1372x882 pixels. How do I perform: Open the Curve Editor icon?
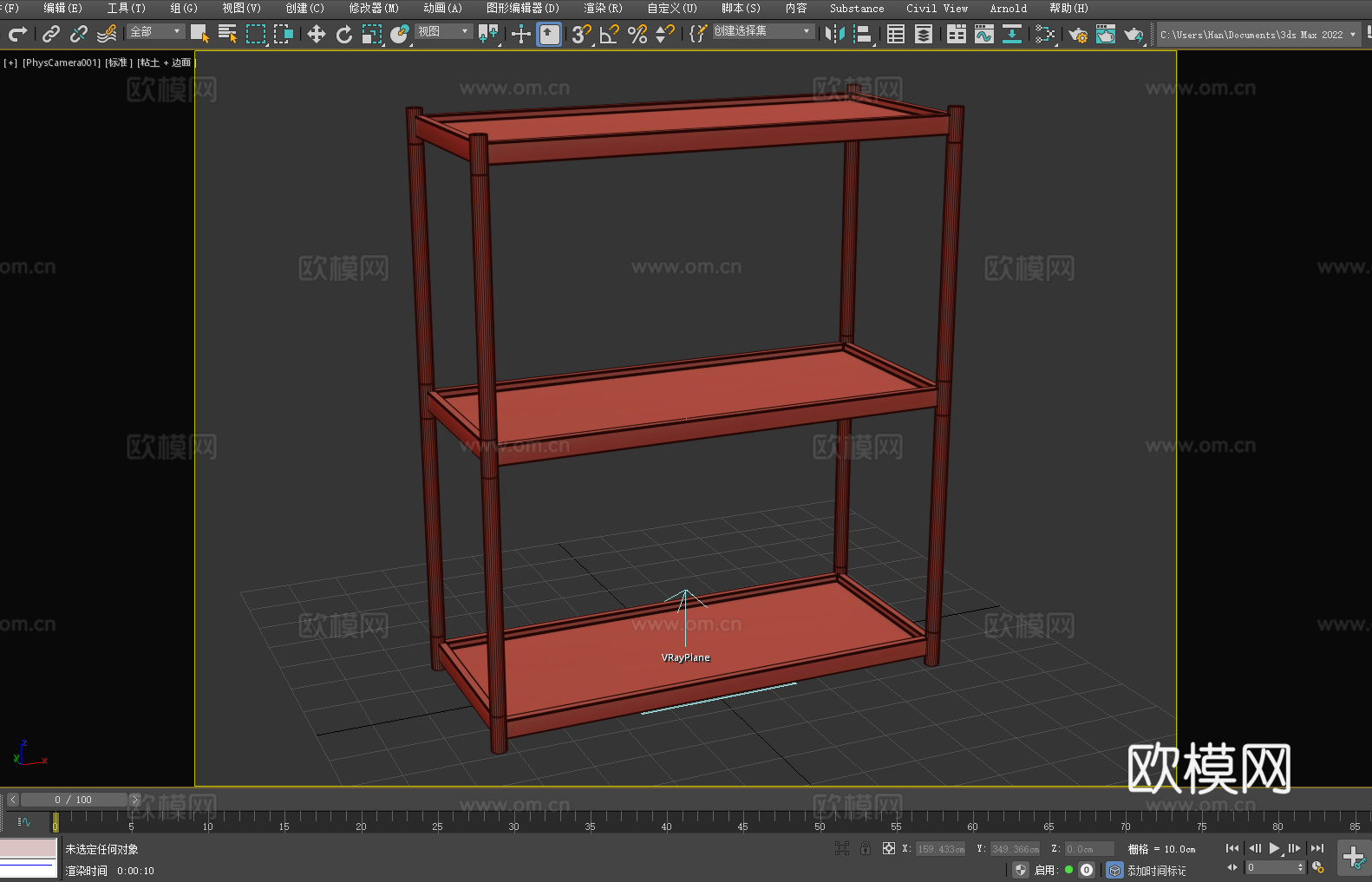click(984, 34)
